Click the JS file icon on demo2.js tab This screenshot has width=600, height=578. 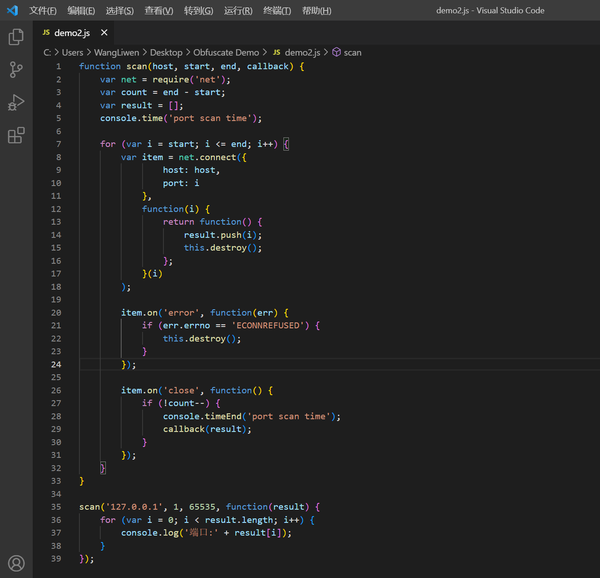(x=46, y=33)
